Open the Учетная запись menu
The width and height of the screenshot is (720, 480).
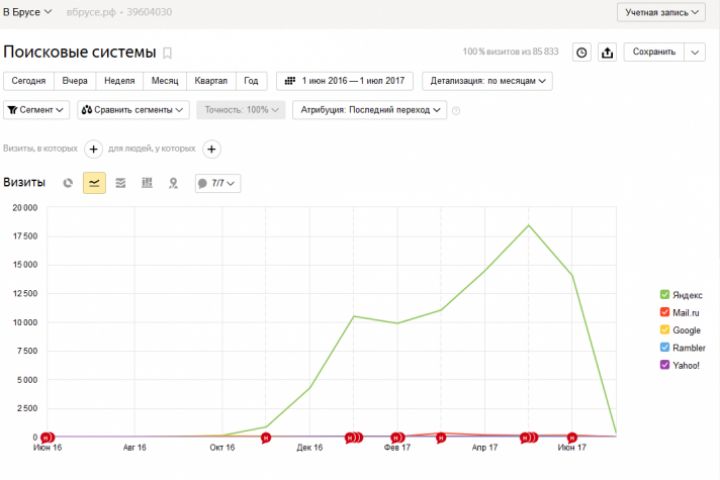coord(663,12)
